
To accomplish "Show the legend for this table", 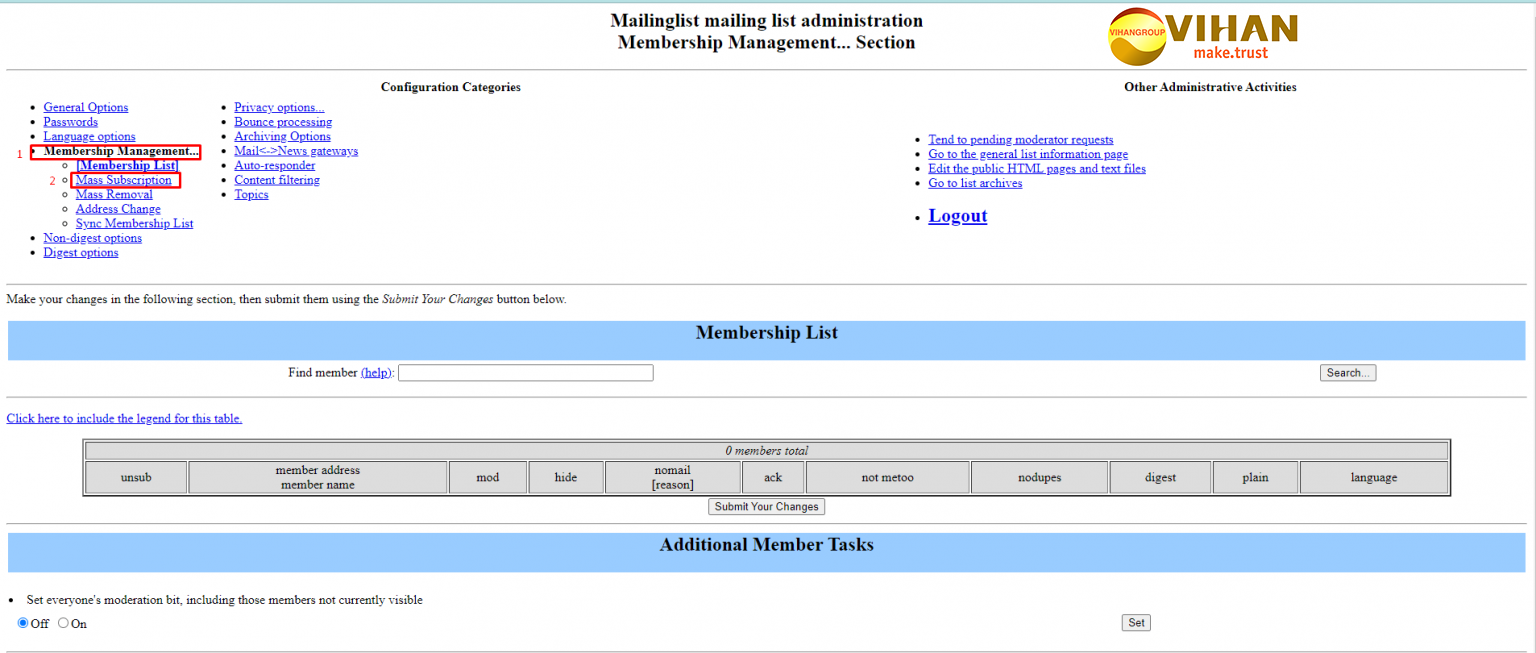I will 124,419.
